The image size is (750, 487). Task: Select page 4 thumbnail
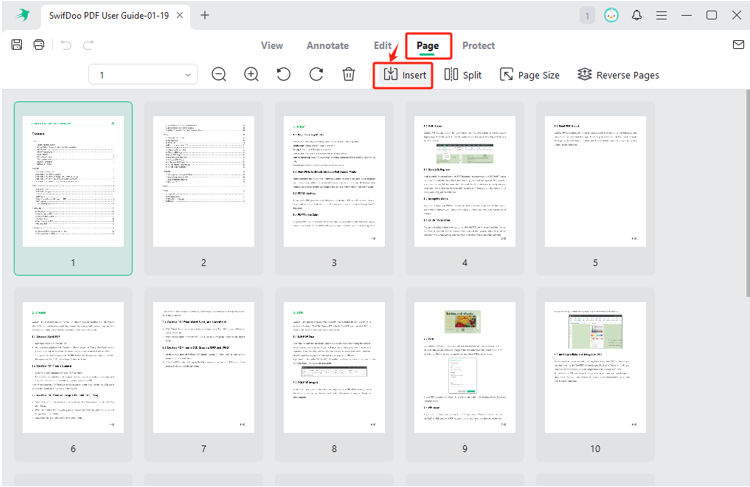point(465,188)
